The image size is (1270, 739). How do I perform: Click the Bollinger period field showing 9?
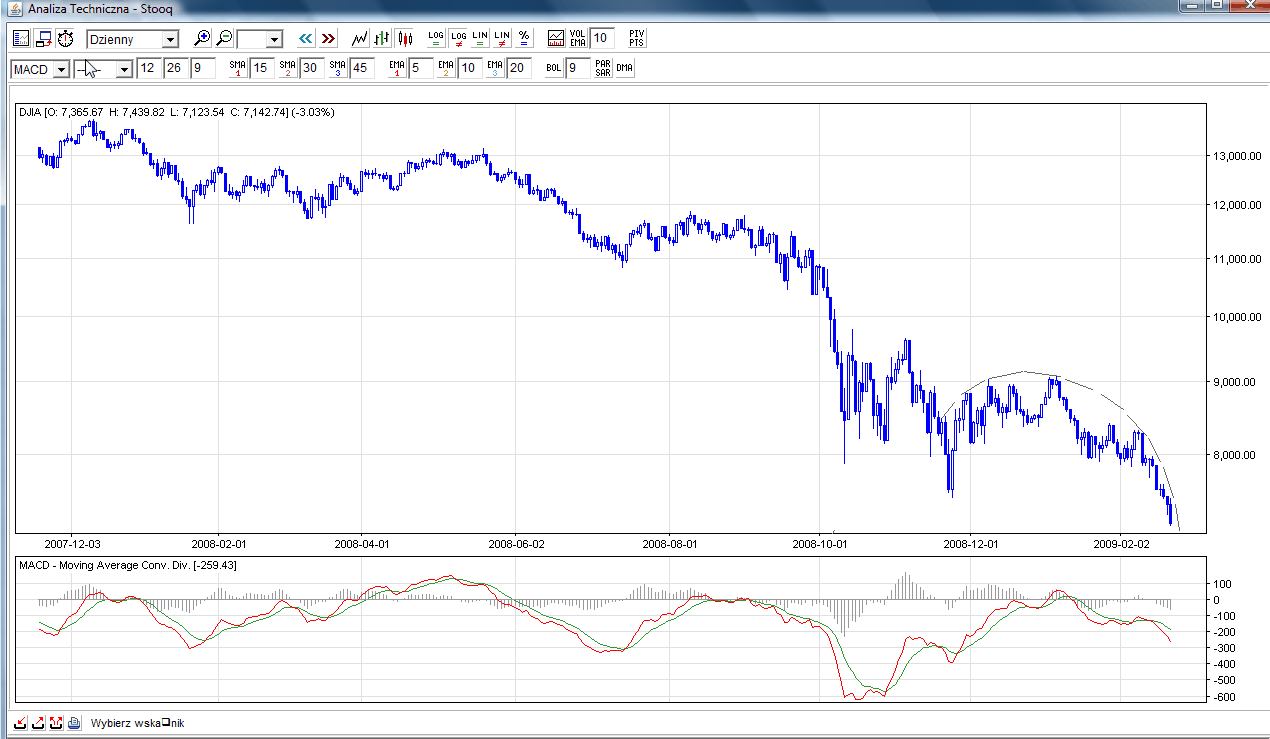(577, 68)
